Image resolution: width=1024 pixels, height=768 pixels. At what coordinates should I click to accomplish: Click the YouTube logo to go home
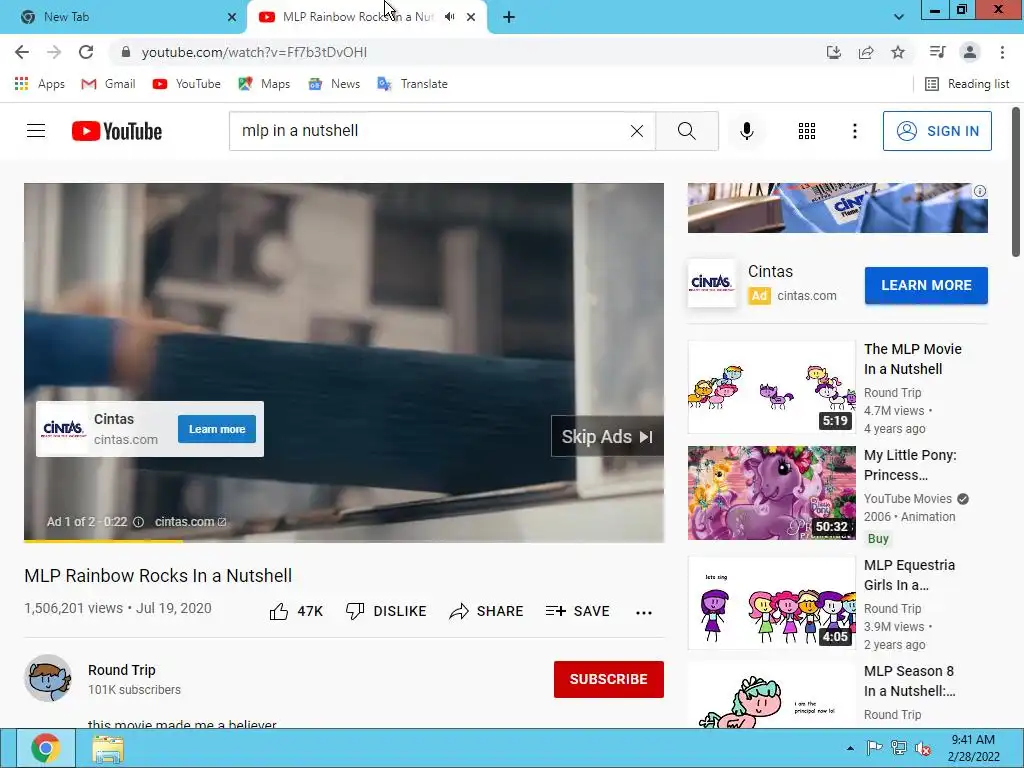(117, 131)
